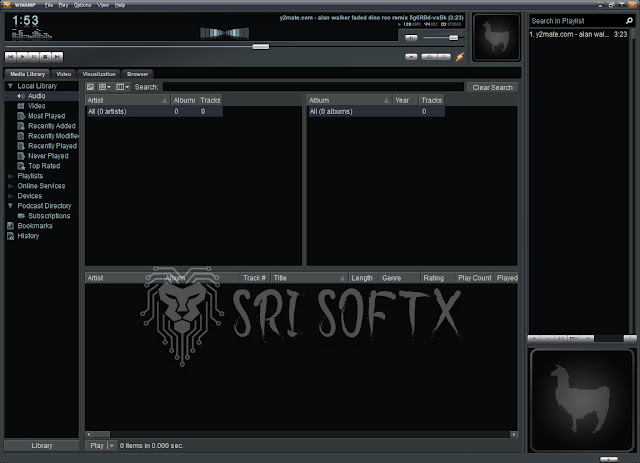Focus the Search in Playlist field

pos(577,21)
